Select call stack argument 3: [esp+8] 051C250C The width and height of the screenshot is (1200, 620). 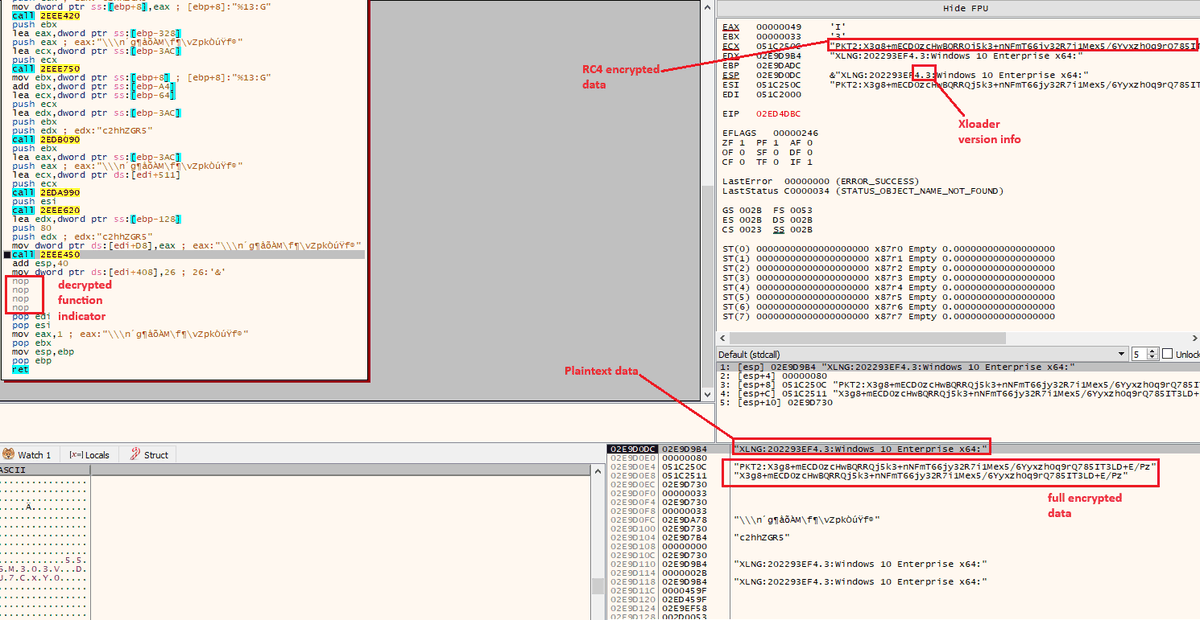click(x=960, y=385)
